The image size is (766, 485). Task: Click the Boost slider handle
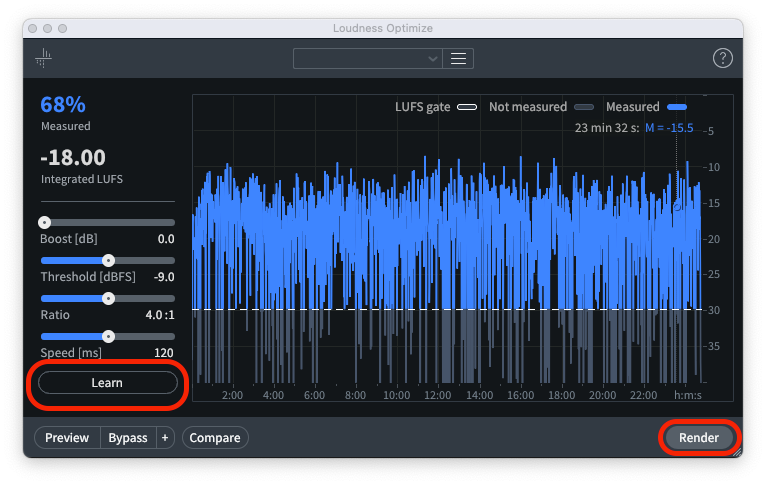point(44,222)
